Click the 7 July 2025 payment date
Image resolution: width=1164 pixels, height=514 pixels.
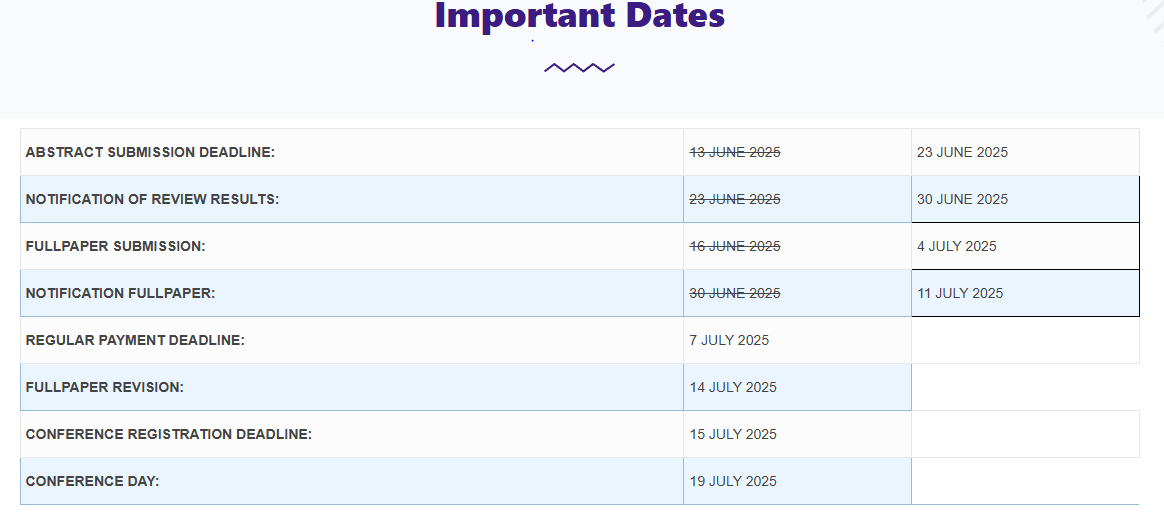(x=729, y=340)
